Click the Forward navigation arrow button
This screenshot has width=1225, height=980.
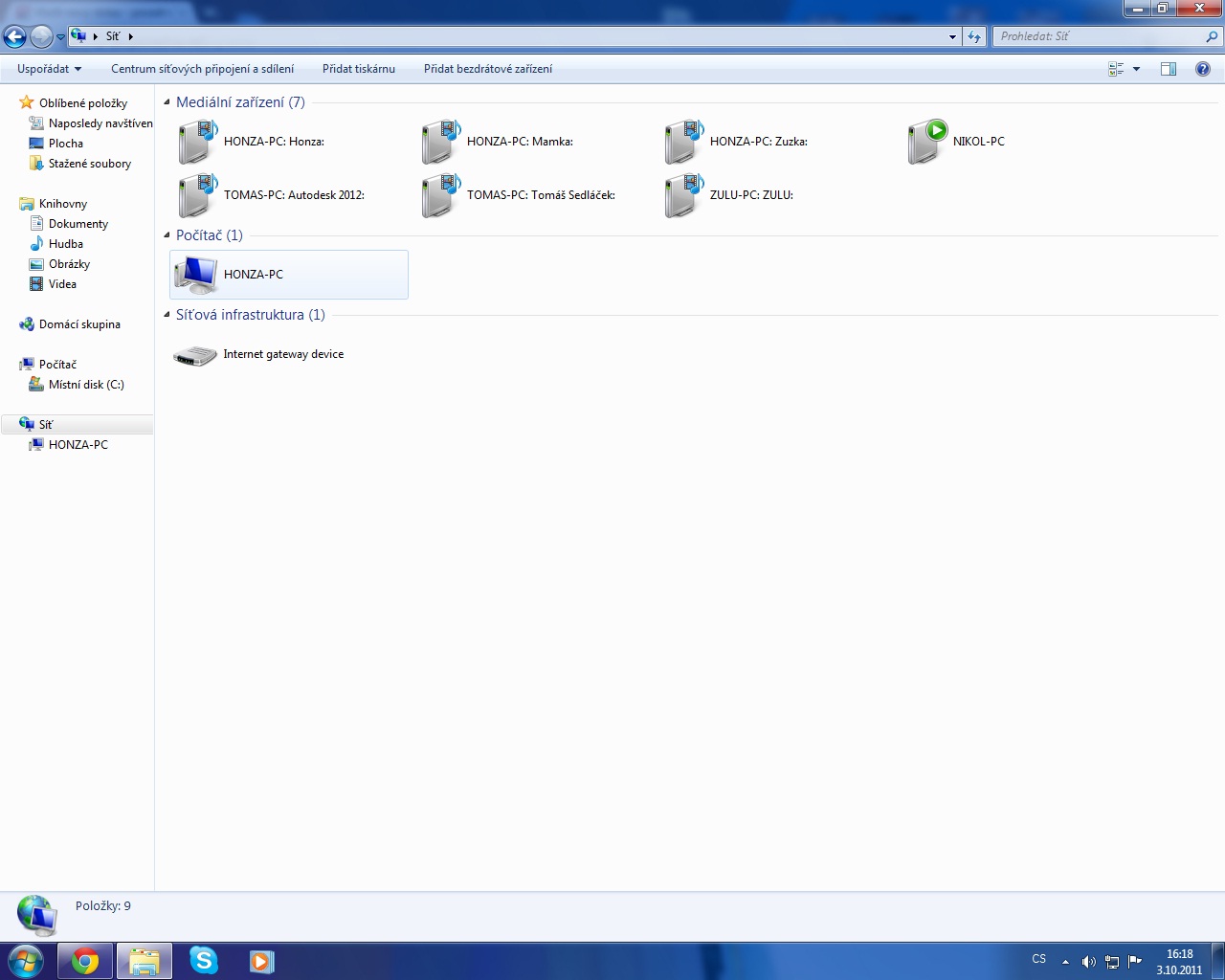click(x=41, y=36)
